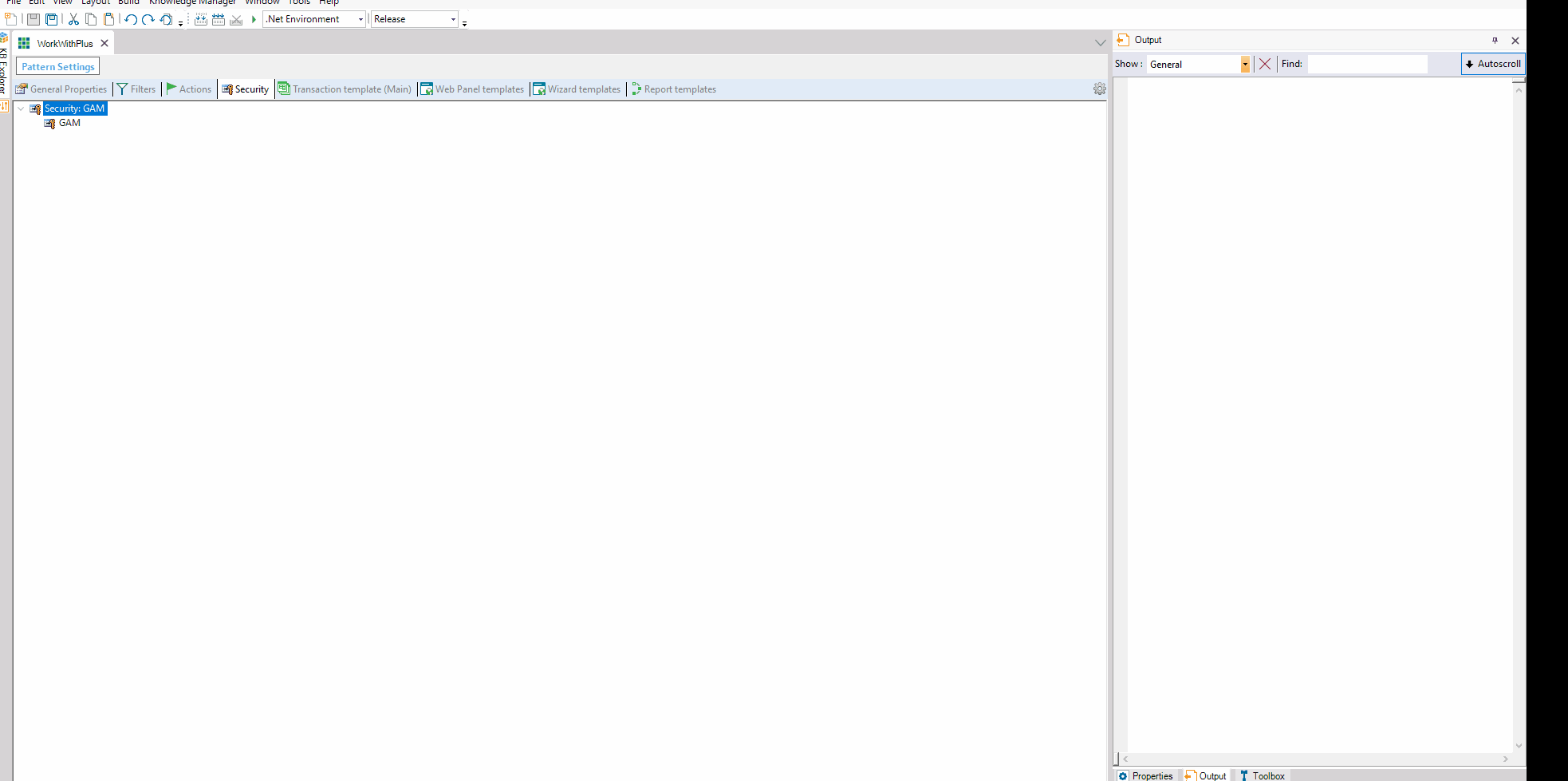Collapse the Security: GAM tree node
This screenshot has width=1568, height=781.
(x=21, y=108)
